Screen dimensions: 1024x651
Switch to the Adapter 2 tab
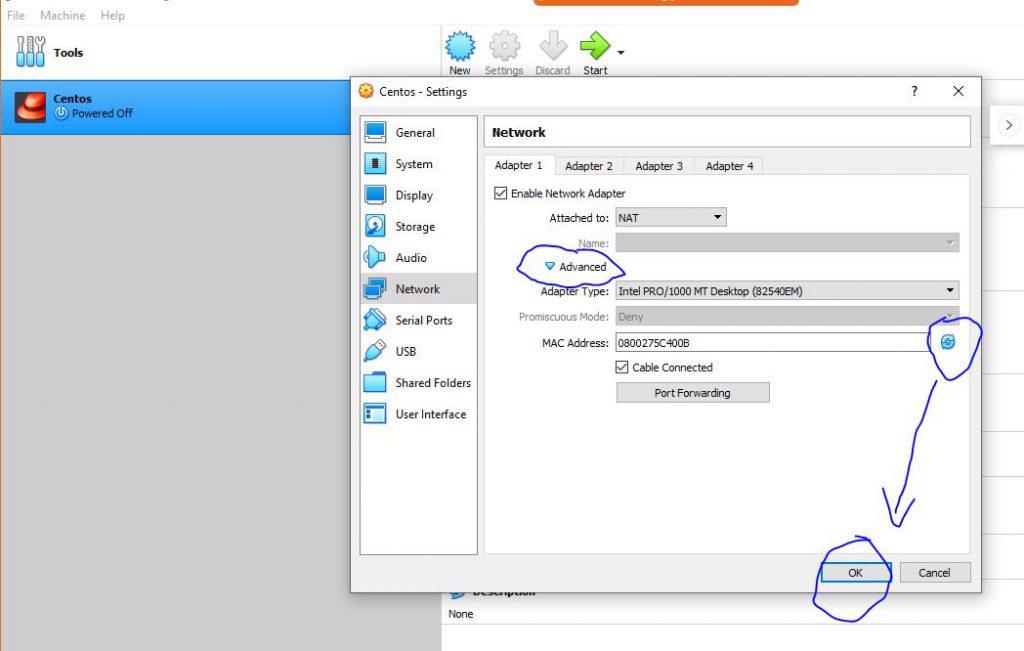point(588,166)
